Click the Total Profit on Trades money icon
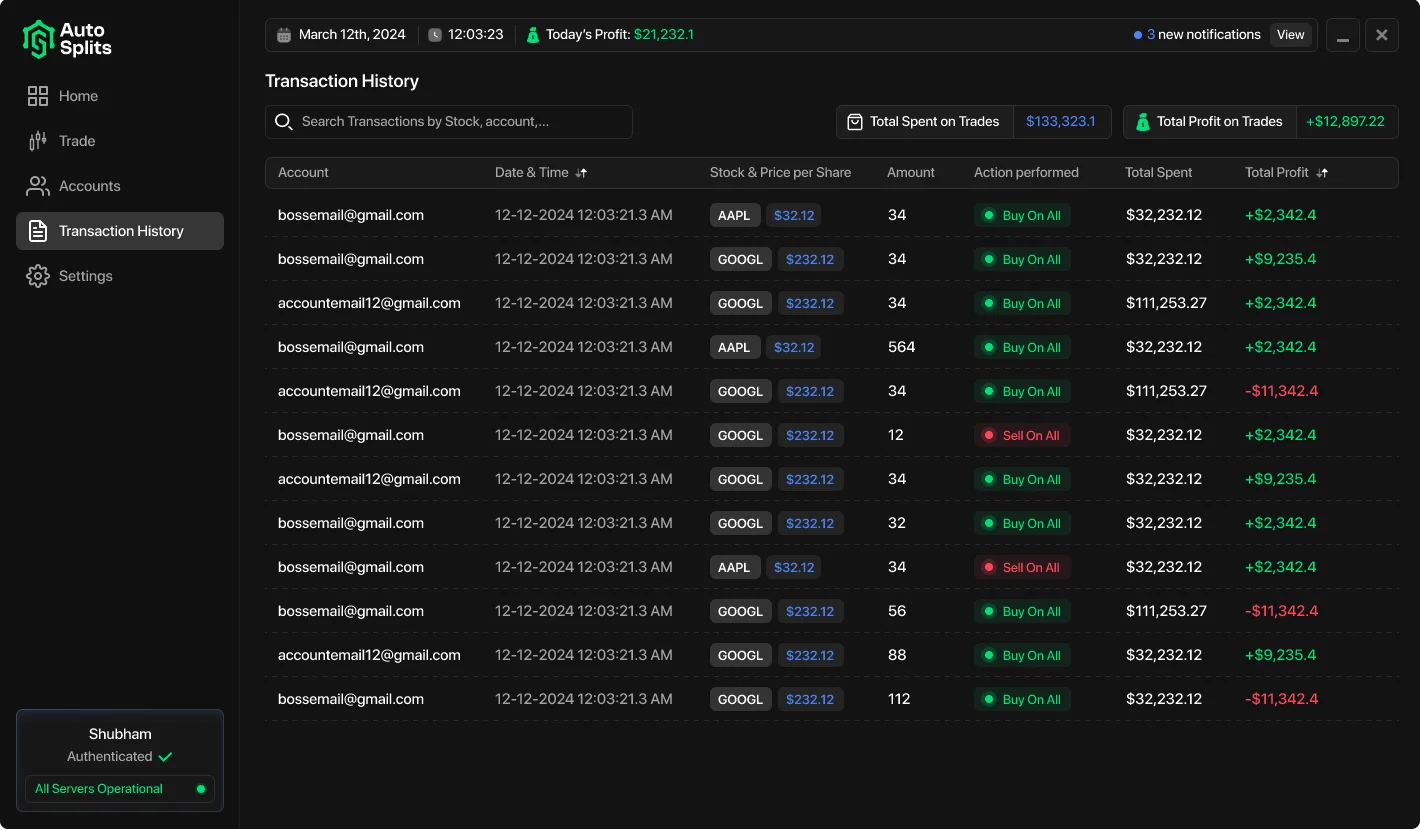This screenshot has width=1420, height=829. (x=1142, y=122)
